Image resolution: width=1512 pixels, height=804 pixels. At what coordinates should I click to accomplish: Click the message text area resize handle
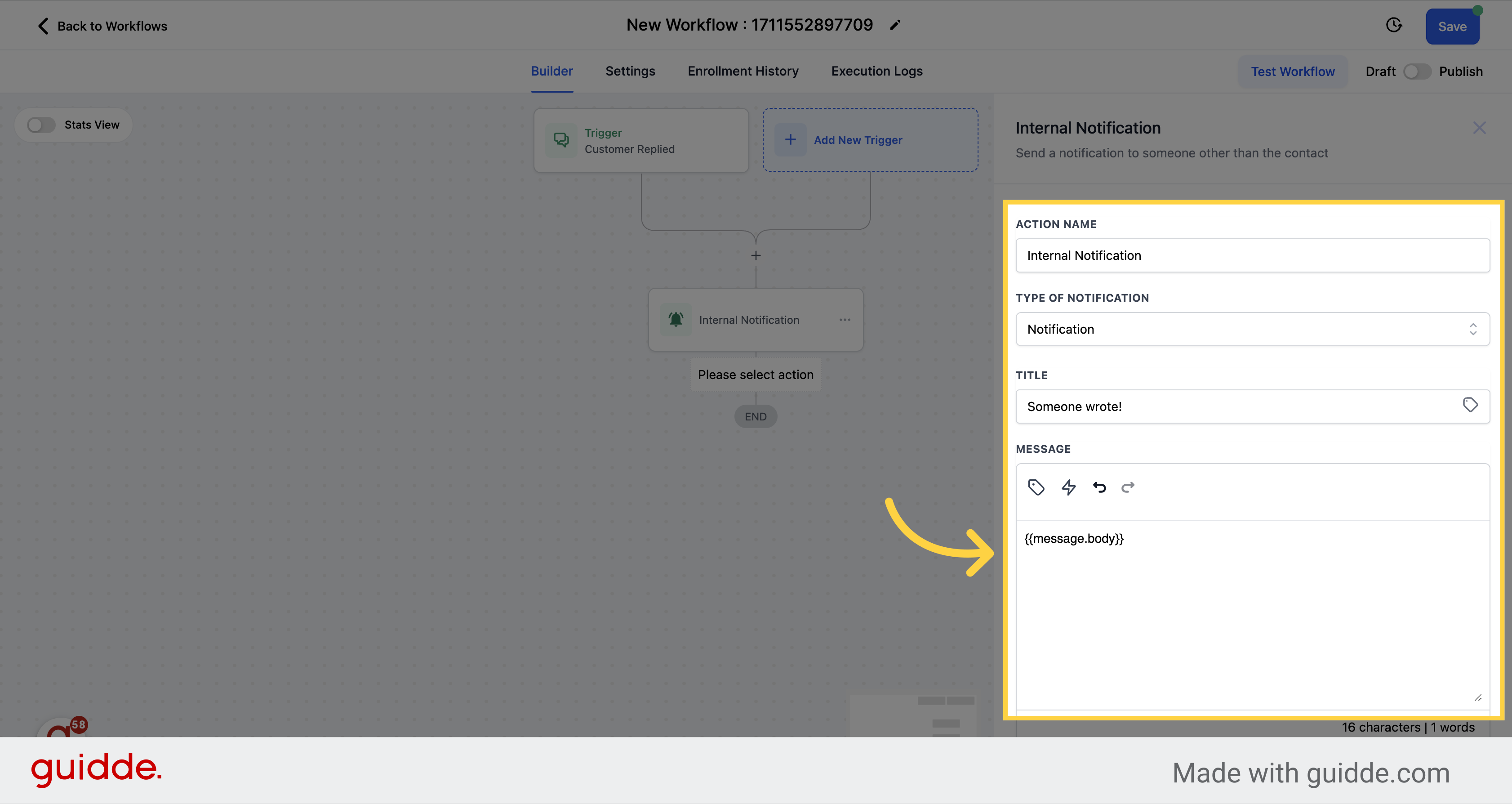pyautogui.click(x=1477, y=698)
